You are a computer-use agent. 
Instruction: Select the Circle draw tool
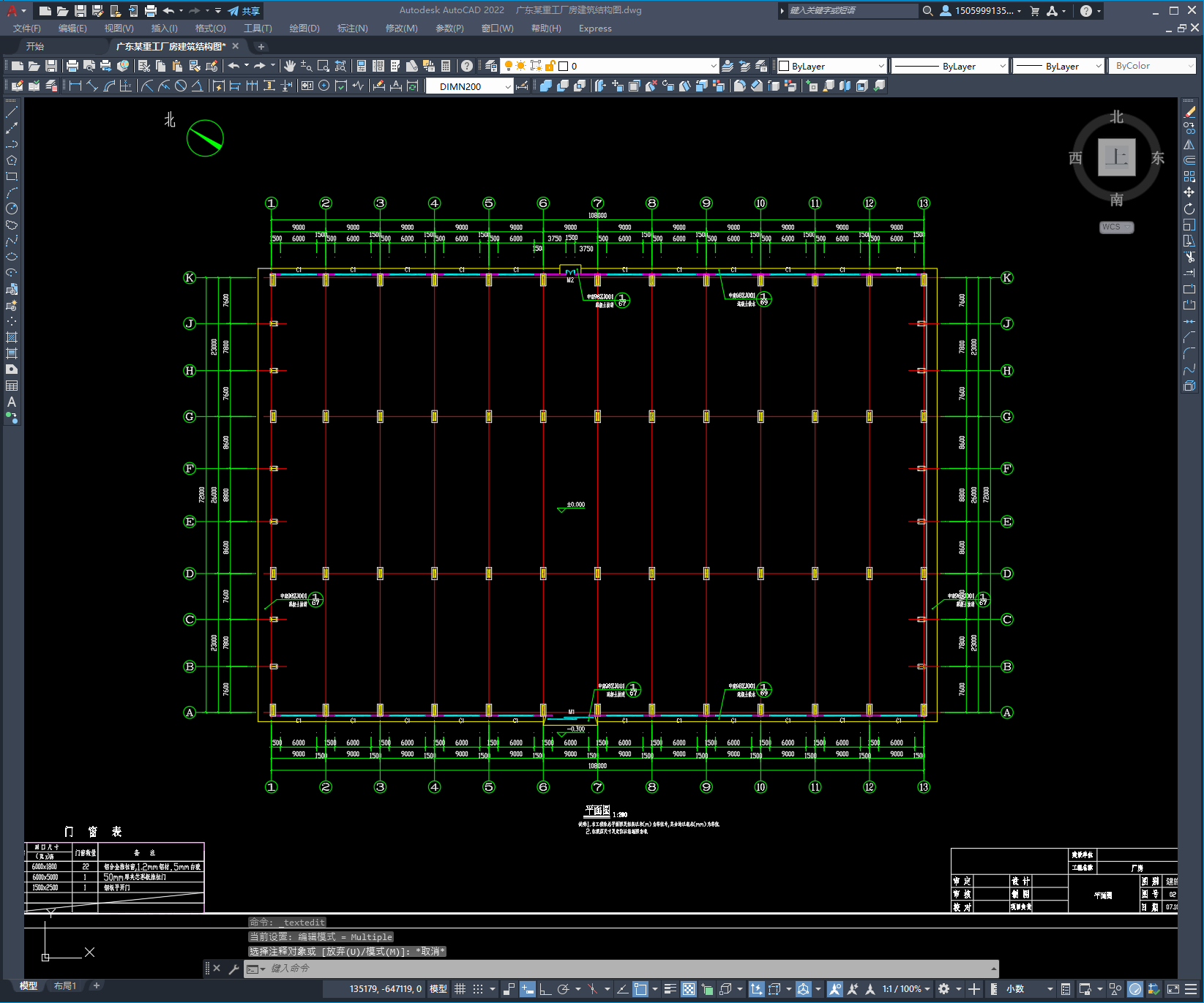pos(12,209)
